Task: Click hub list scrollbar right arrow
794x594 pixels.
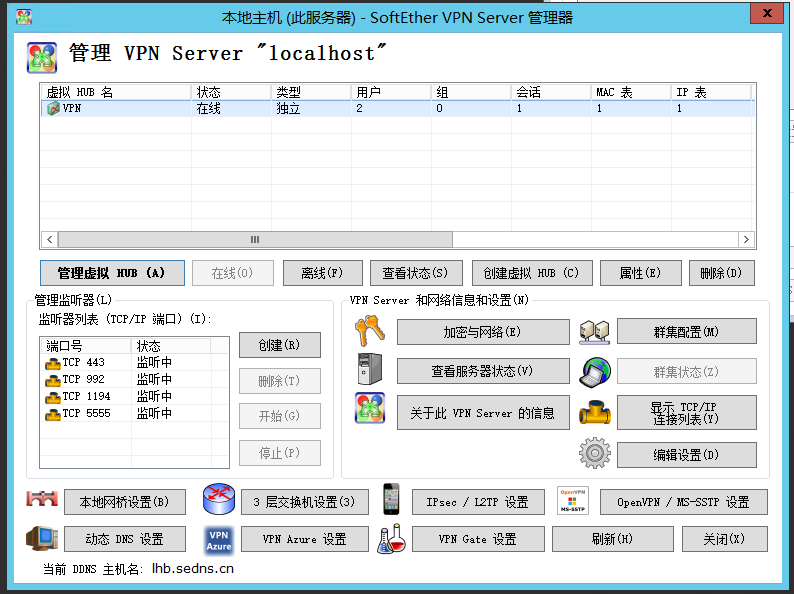Action: point(746,240)
